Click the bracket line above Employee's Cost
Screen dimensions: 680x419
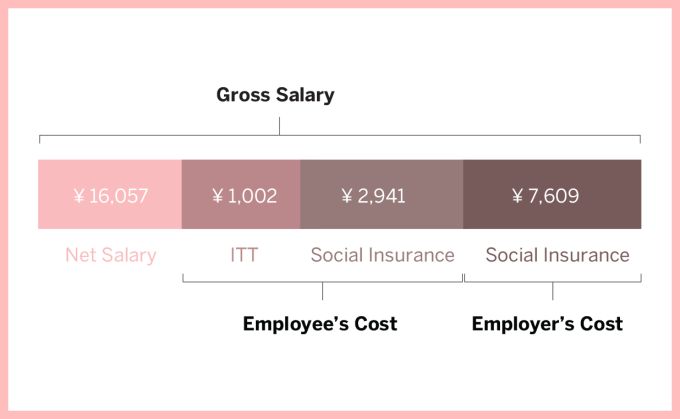pos(260,281)
